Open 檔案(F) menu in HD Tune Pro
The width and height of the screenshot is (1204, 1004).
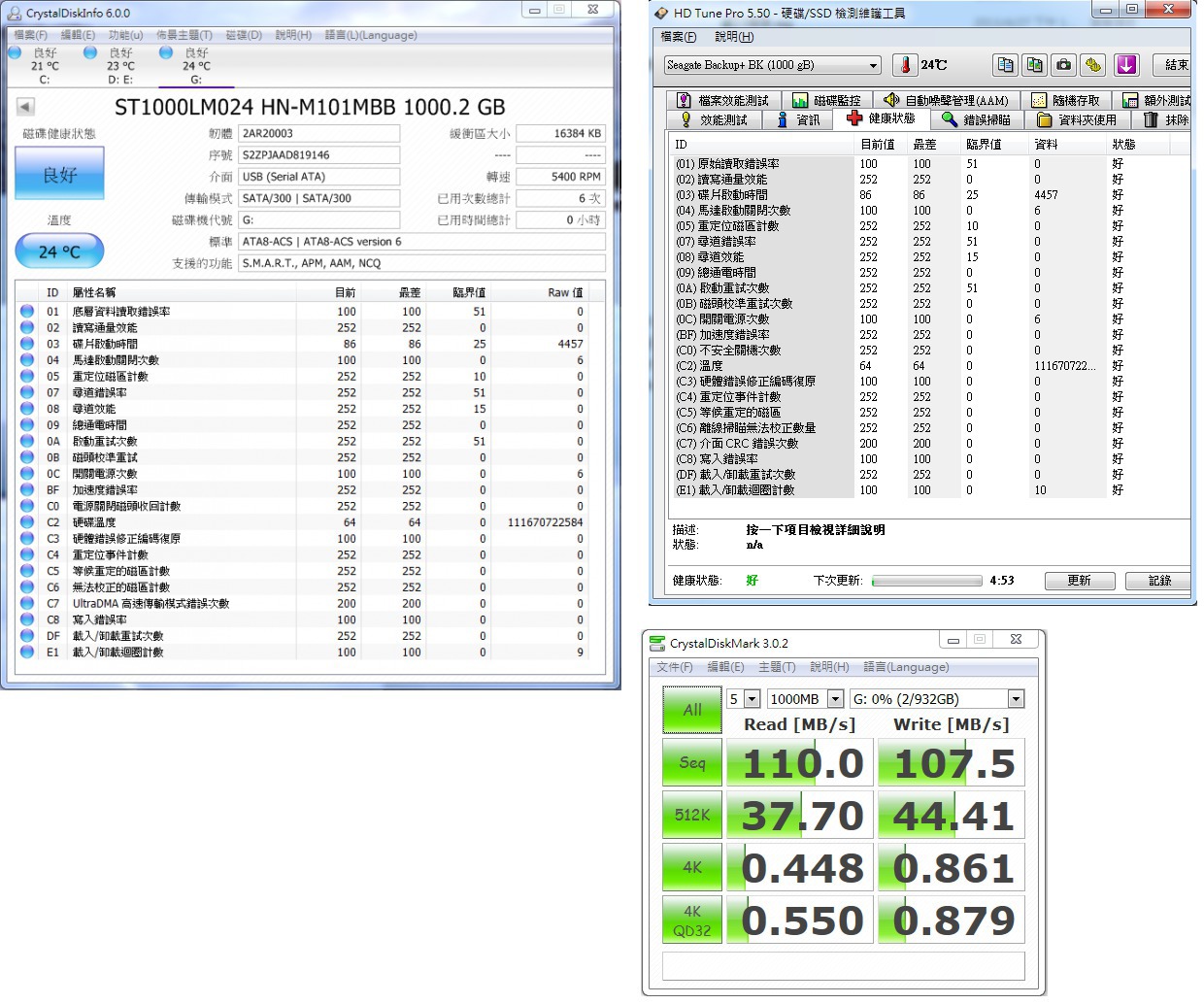[679, 37]
